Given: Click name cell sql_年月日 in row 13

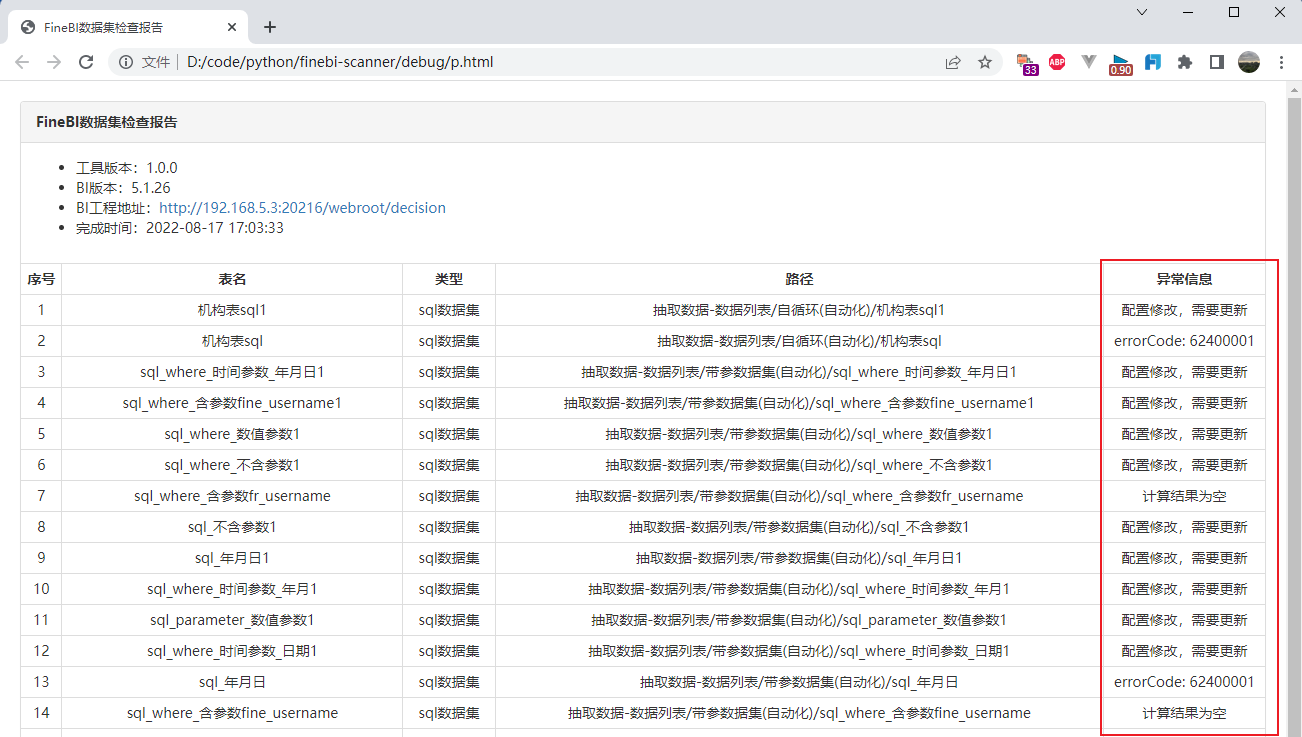Looking at the screenshot, I should click(x=232, y=682).
